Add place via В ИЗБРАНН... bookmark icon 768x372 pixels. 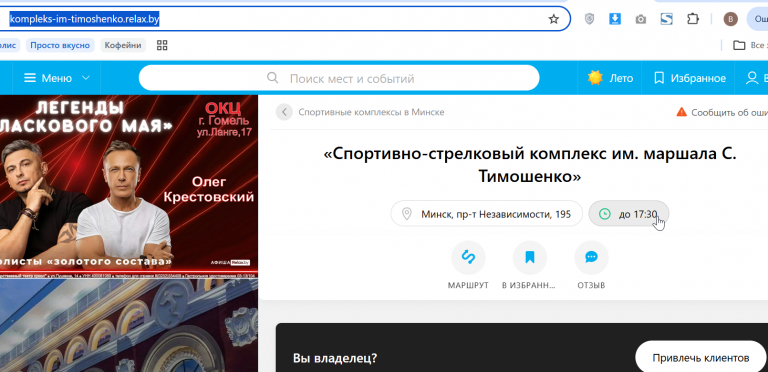click(x=529, y=257)
